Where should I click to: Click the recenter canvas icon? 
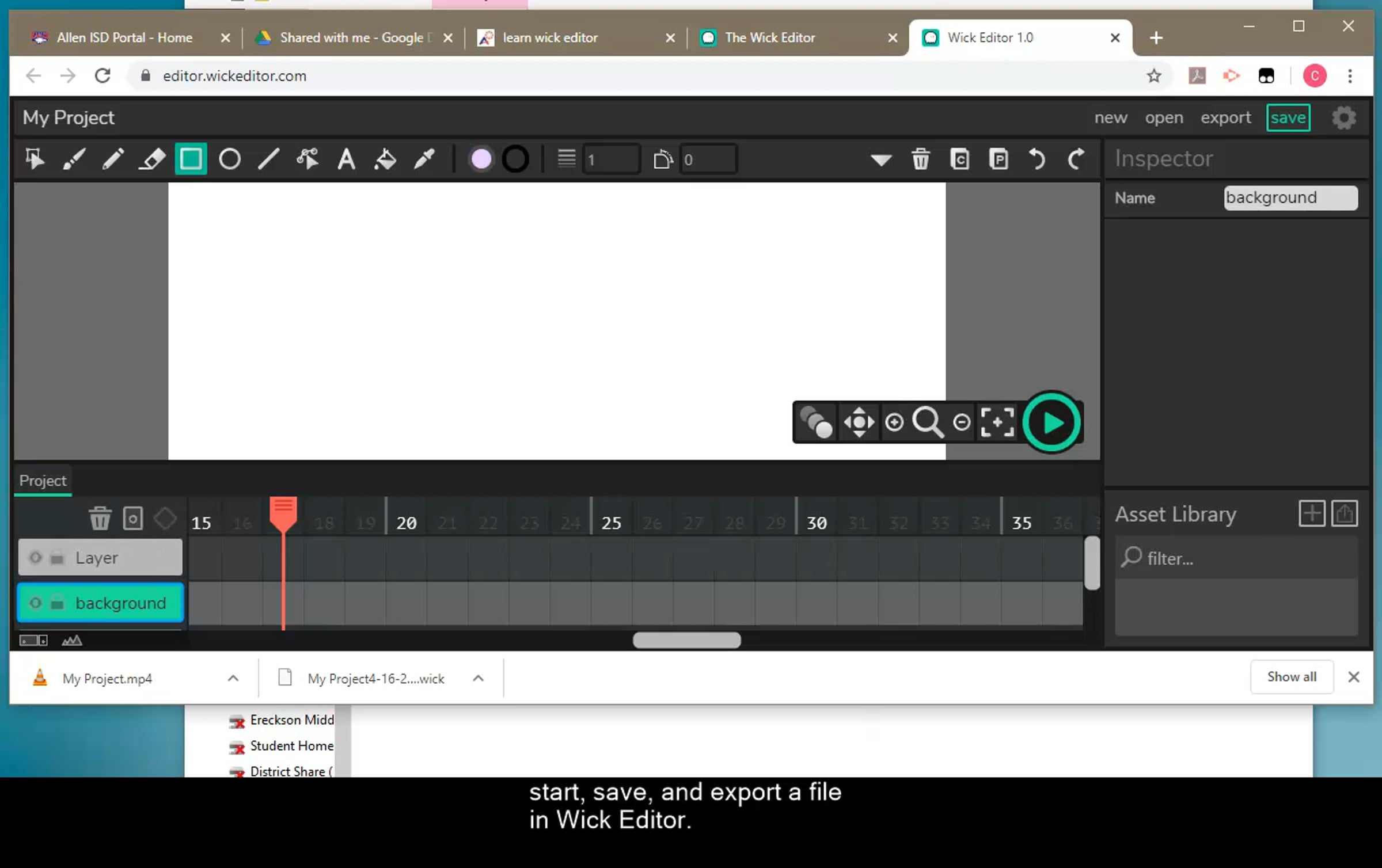click(997, 422)
